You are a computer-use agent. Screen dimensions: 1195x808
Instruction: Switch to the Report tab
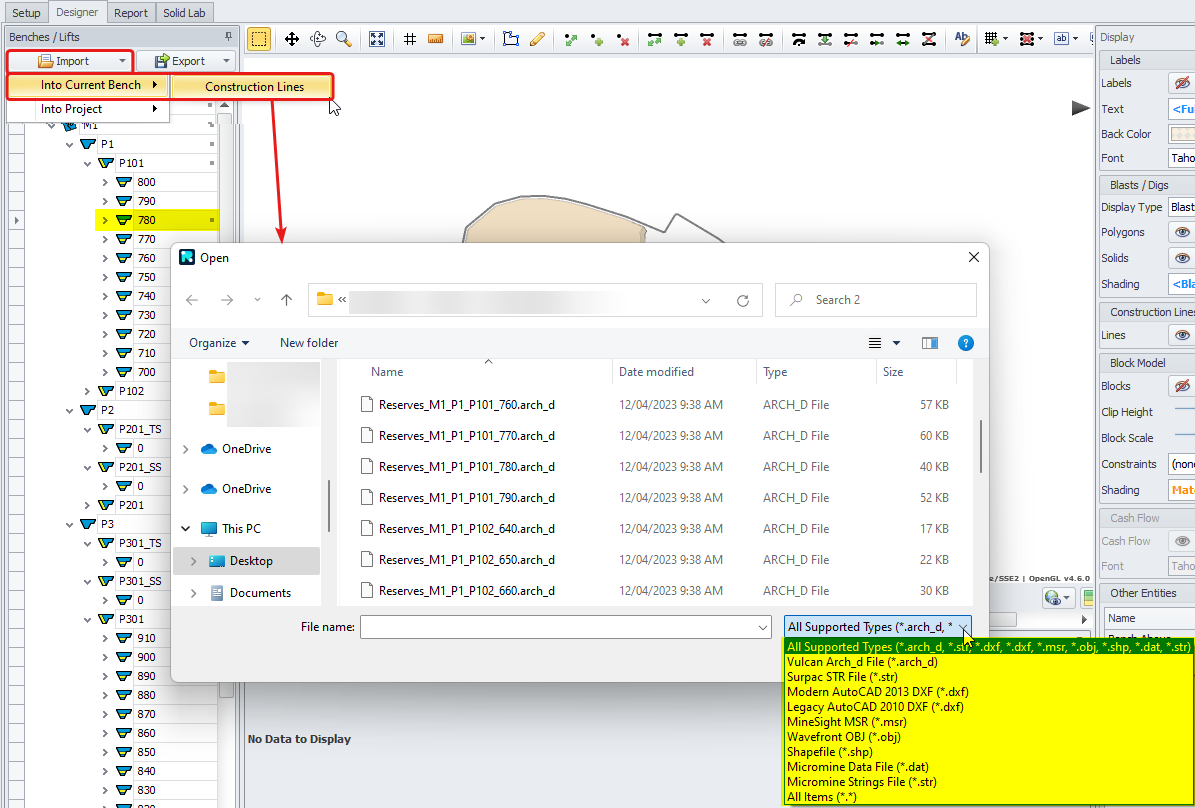click(x=130, y=13)
